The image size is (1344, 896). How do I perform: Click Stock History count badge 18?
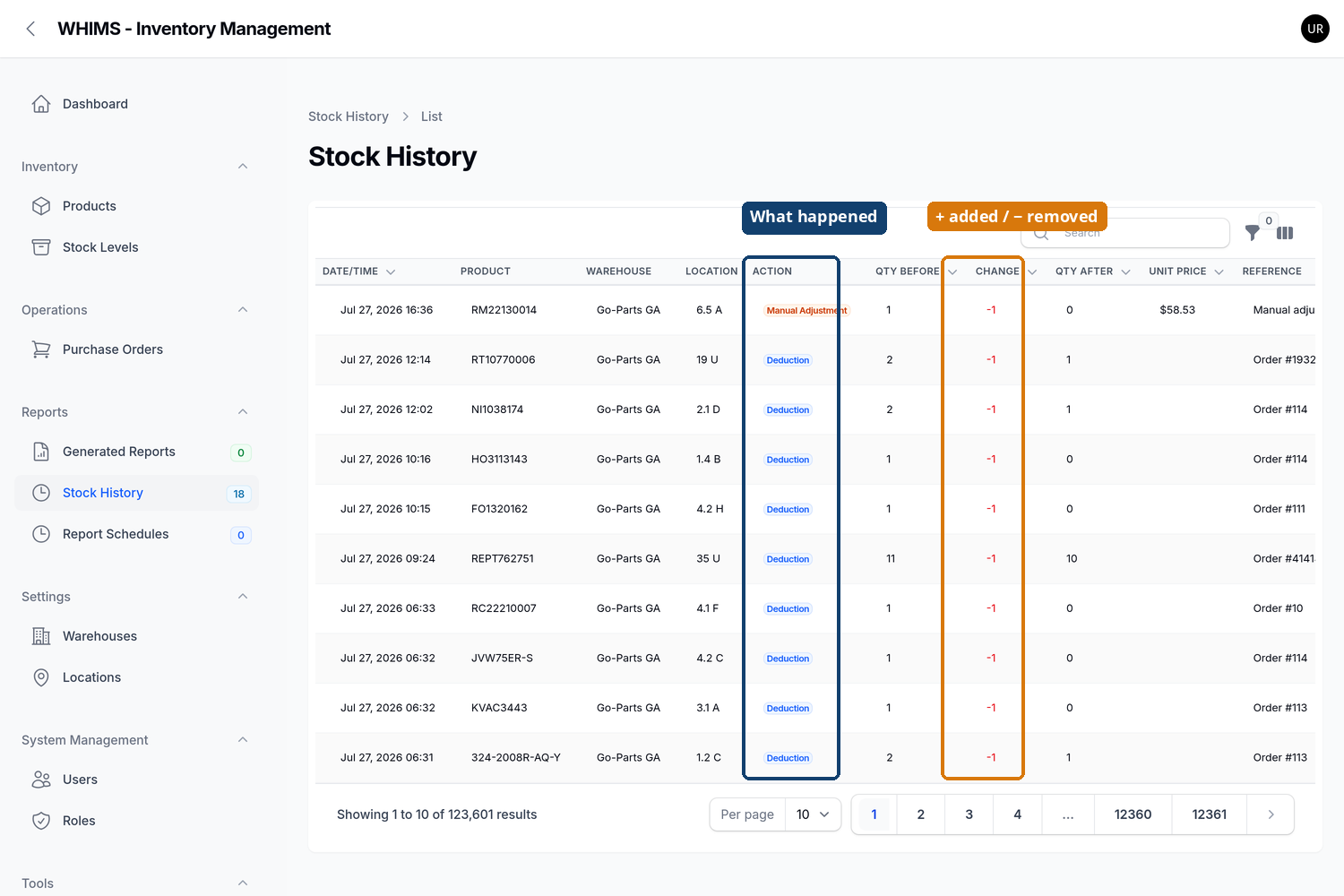(239, 494)
